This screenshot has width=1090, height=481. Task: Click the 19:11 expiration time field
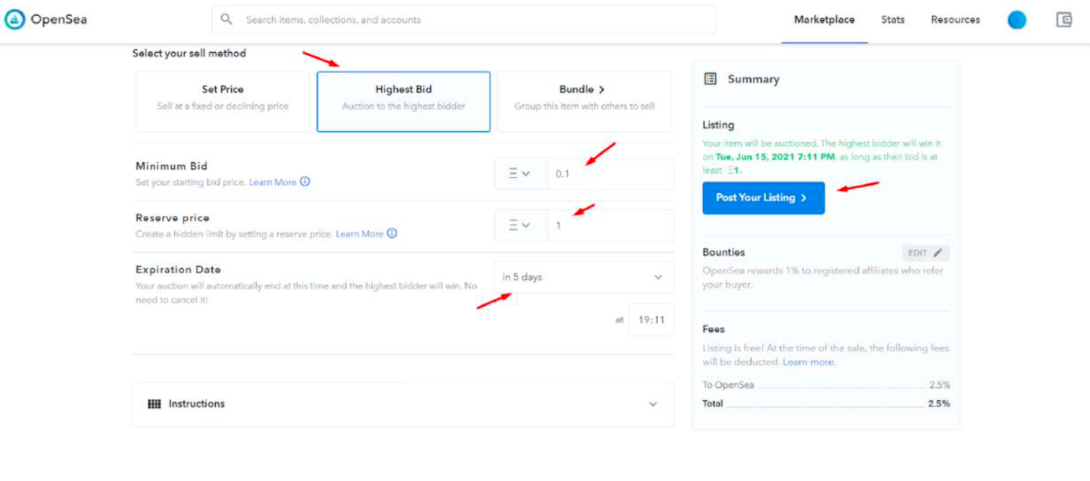point(651,320)
